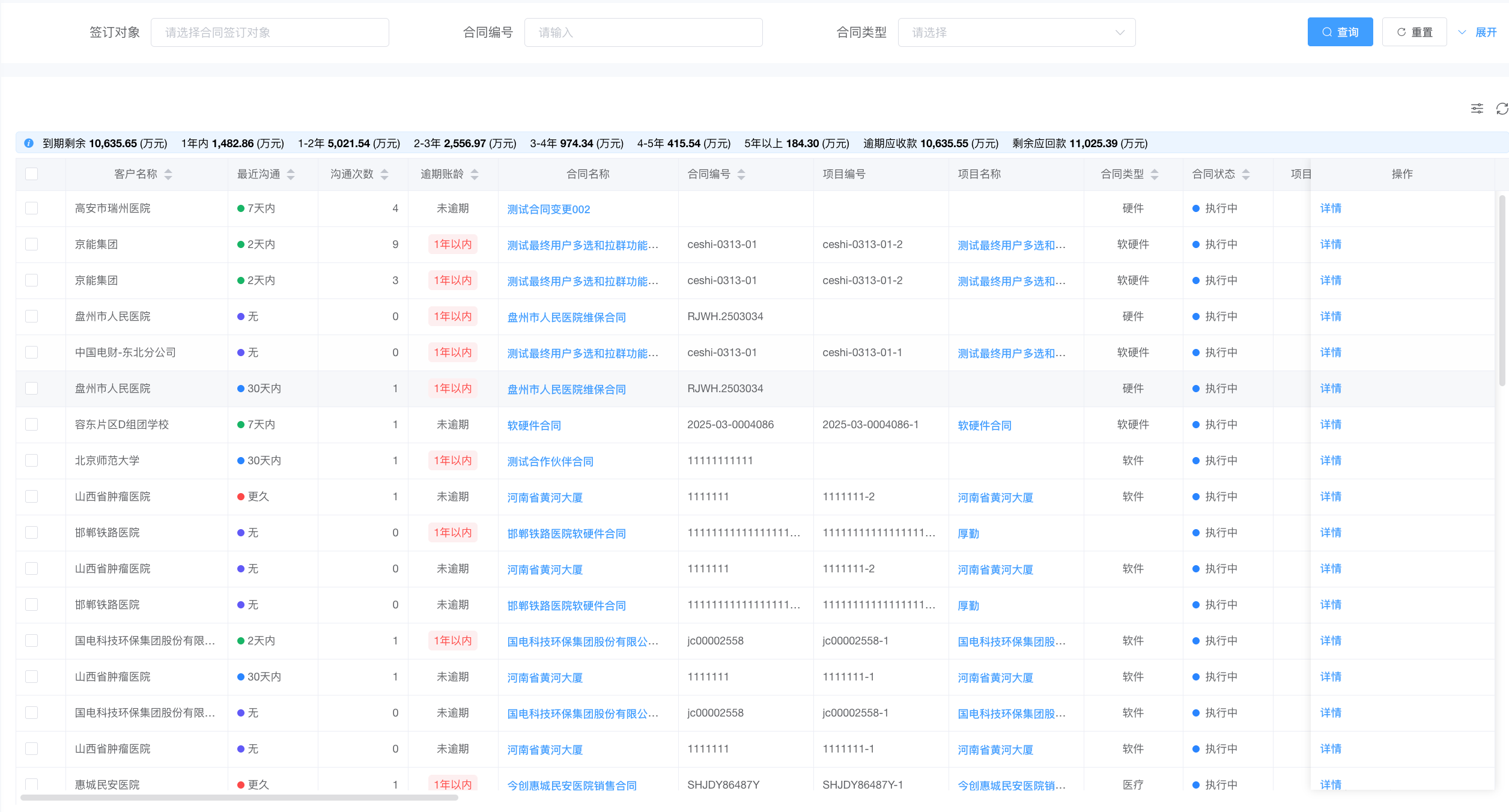Check the 高安市瑞州医院 row checkbox
This screenshot has width=1509, height=812.
click(32, 208)
